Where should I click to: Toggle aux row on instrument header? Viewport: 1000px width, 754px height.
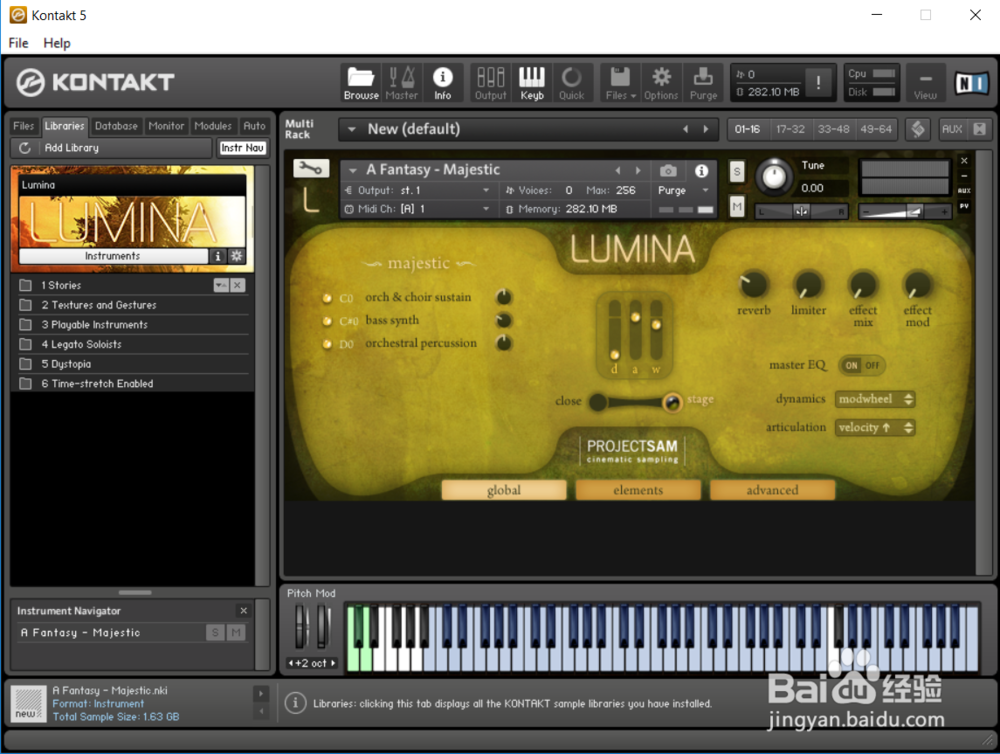point(964,191)
